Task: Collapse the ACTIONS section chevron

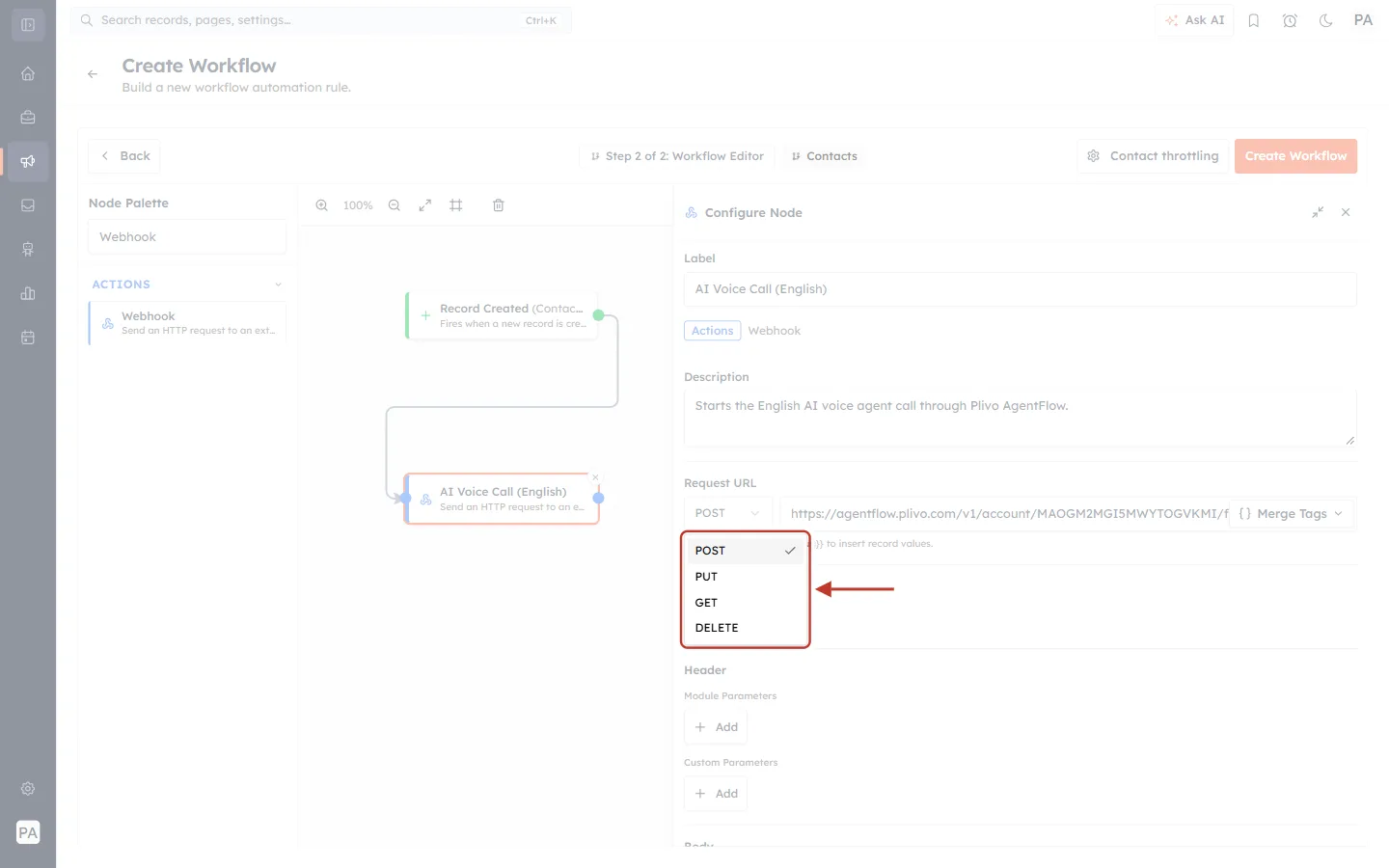Action: [x=279, y=285]
